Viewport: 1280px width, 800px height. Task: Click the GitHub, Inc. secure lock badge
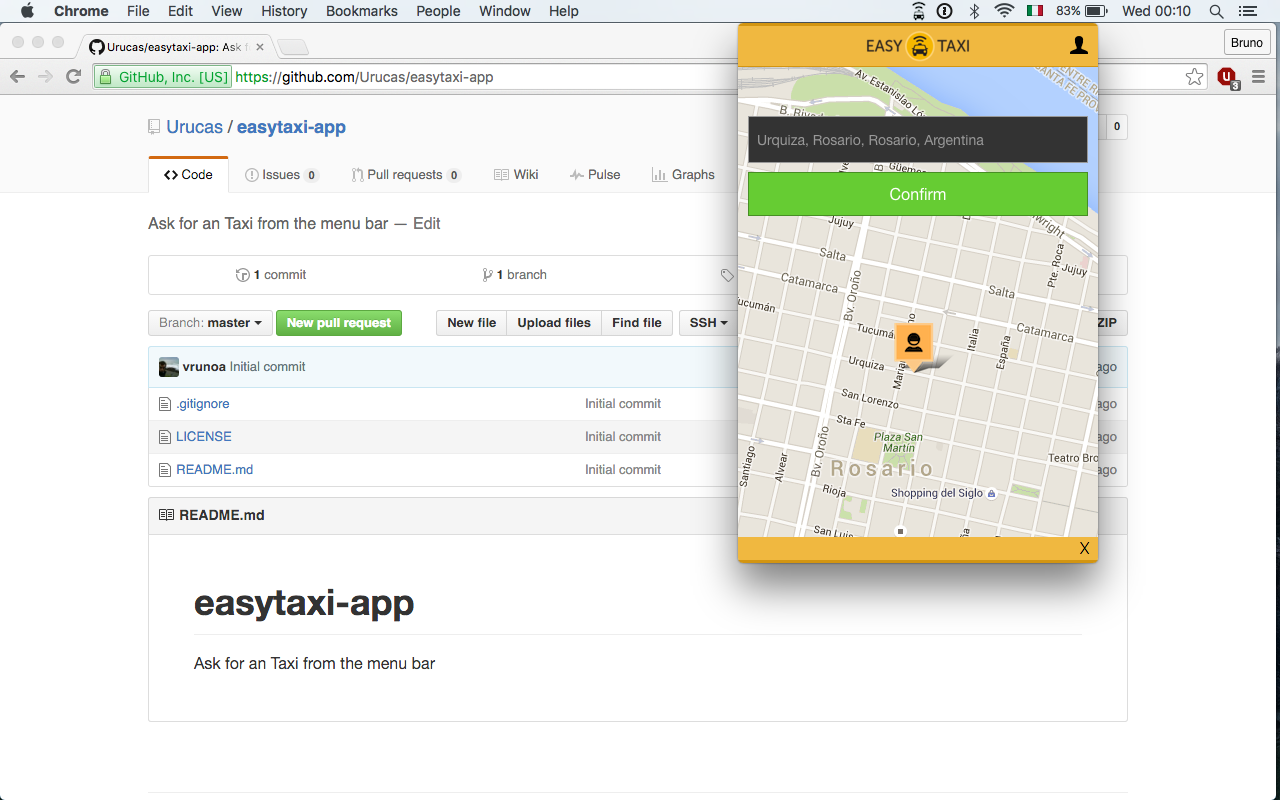(x=162, y=77)
